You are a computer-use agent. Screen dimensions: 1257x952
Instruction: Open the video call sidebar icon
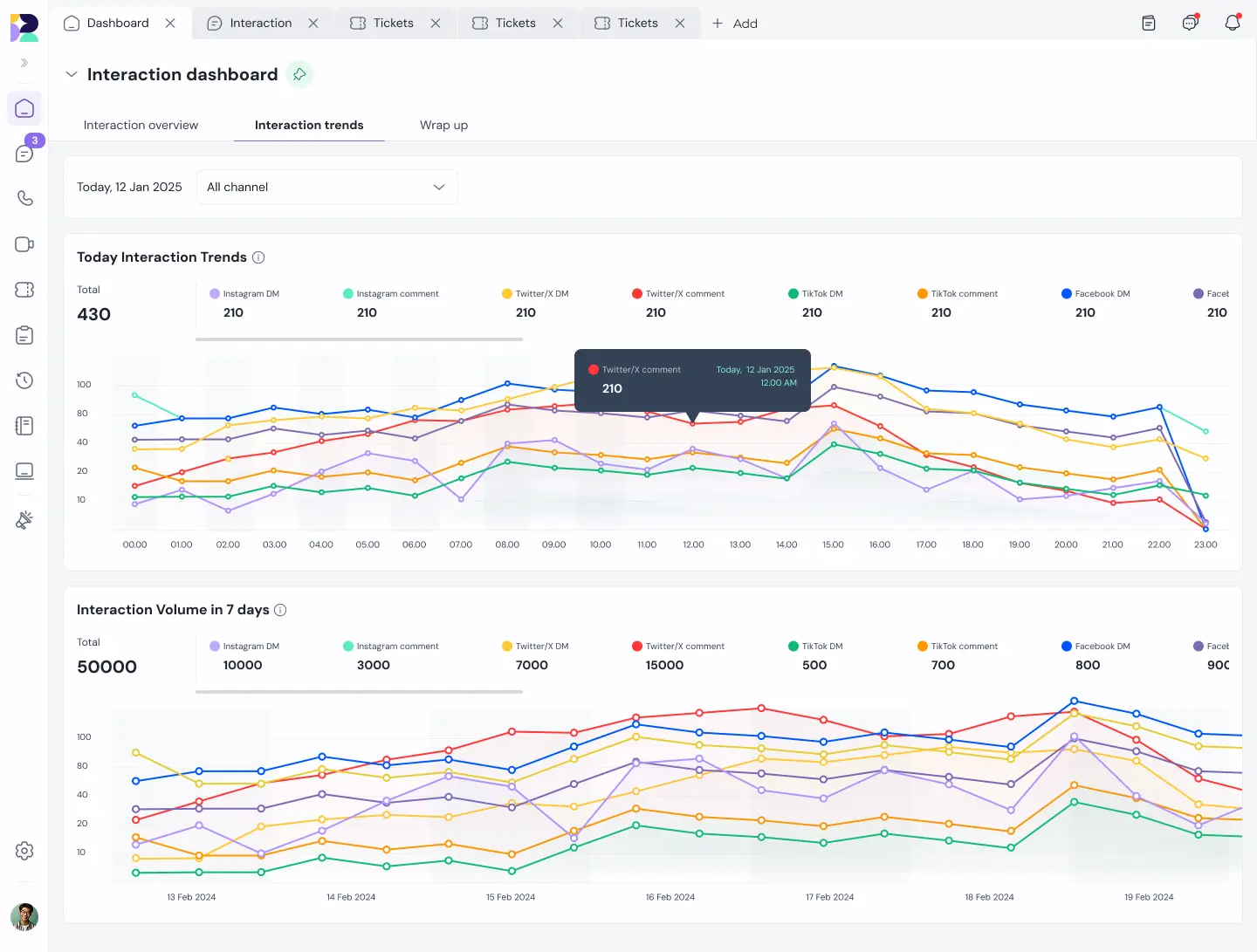pyautogui.click(x=24, y=244)
